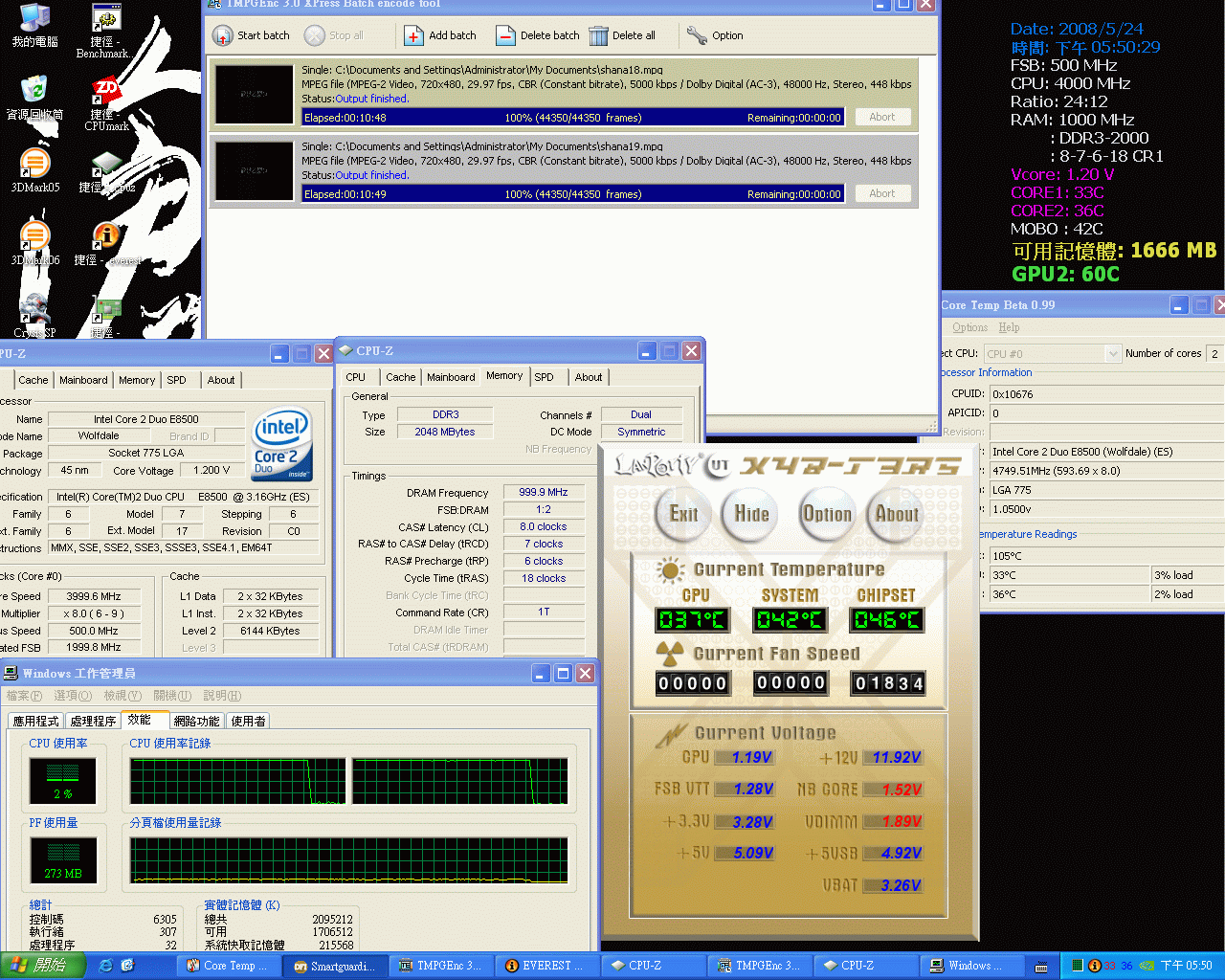Click green CPU usage tray icon

(1078, 967)
